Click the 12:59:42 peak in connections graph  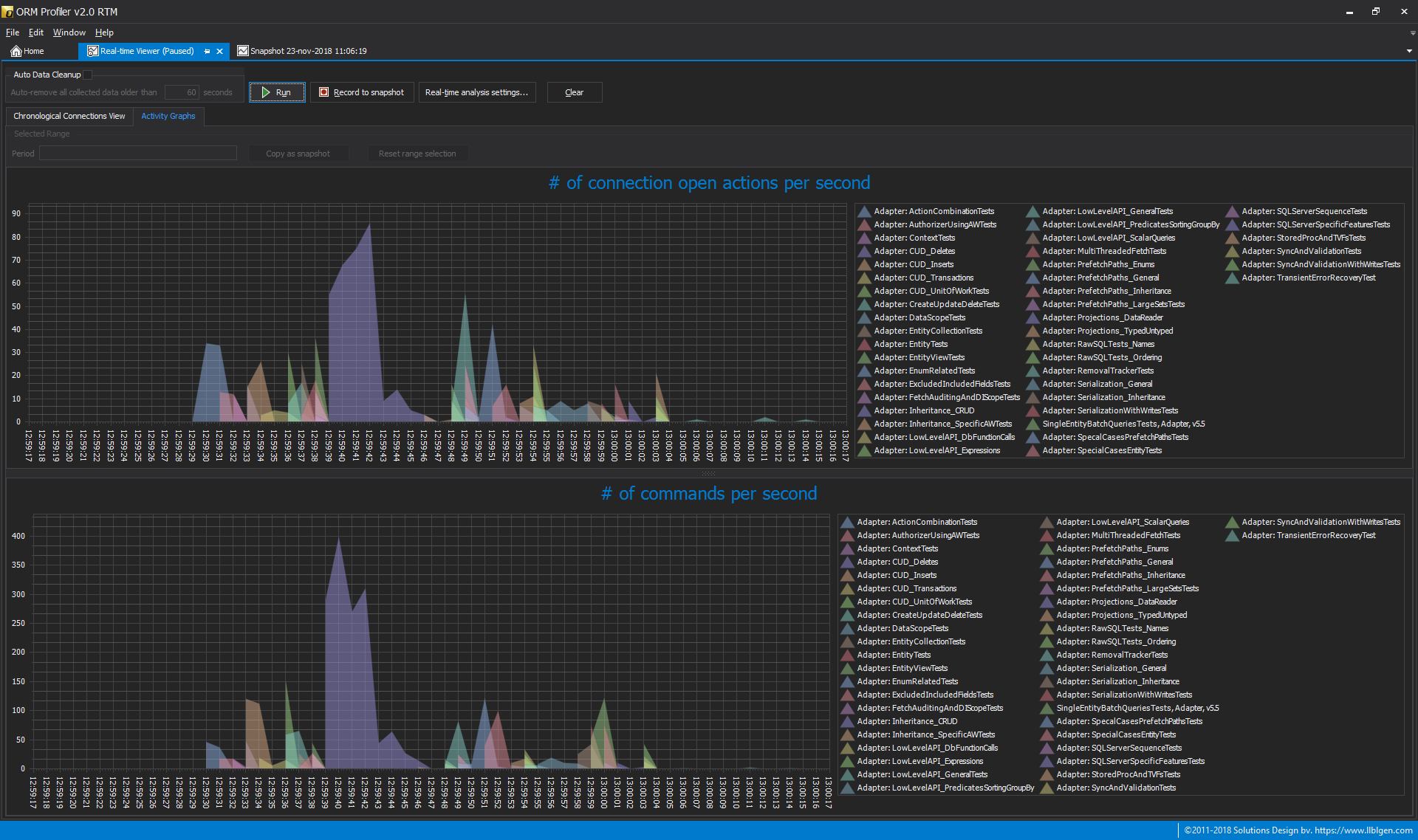[x=369, y=224]
